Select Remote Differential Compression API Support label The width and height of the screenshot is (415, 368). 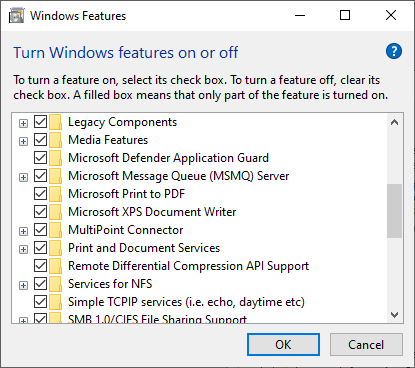click(x=188, y=266)
